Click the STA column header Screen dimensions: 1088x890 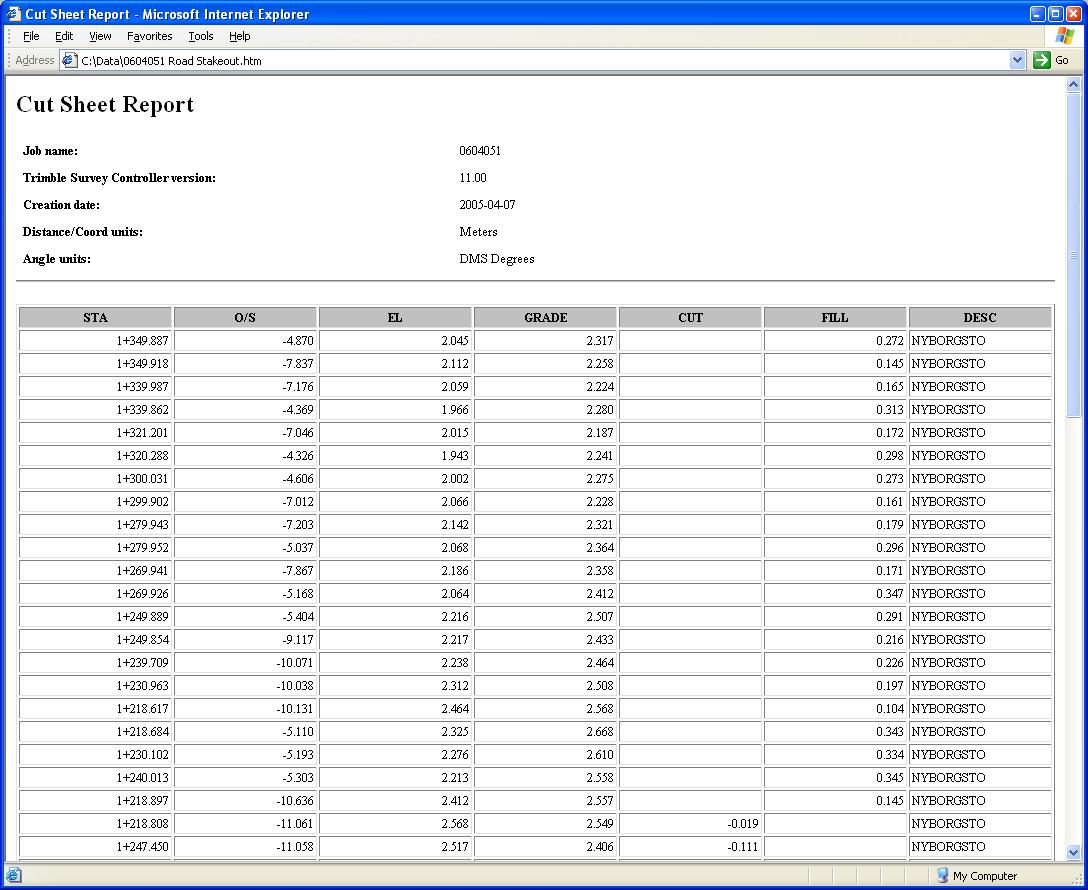coord(95,318)
